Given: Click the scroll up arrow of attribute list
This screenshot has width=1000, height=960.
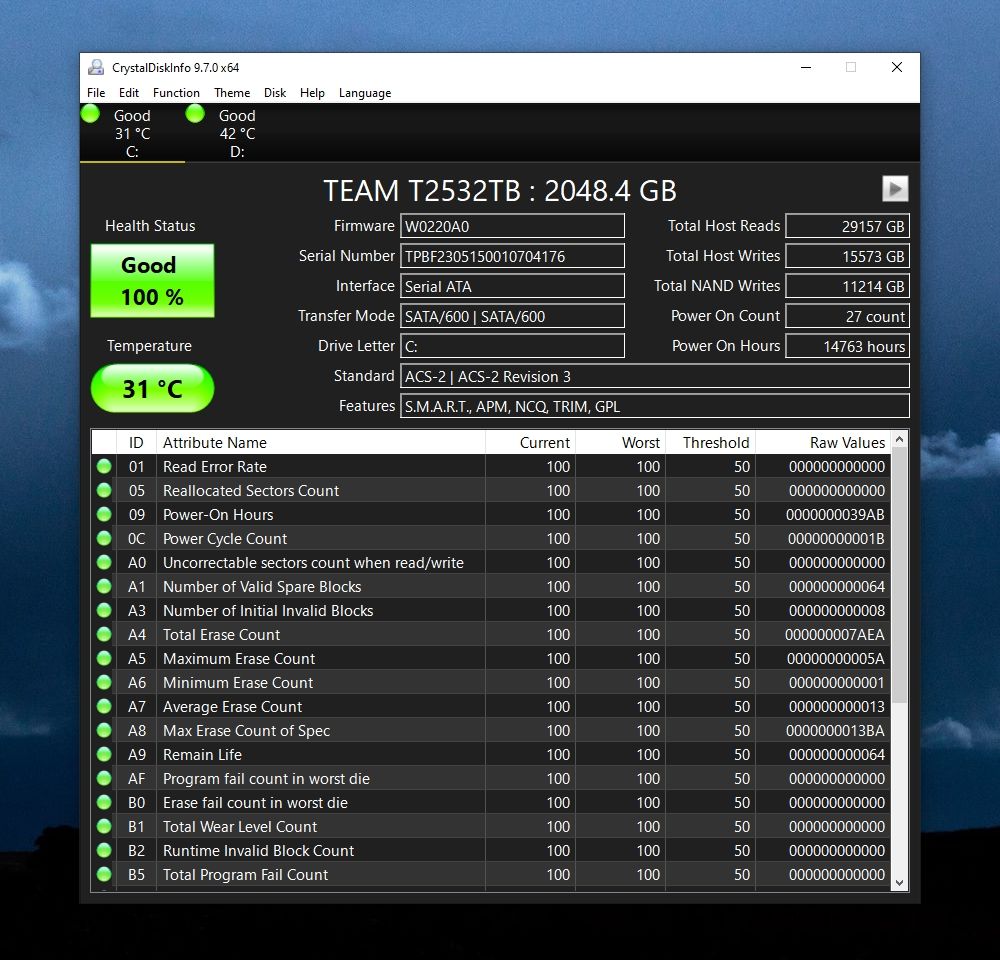Looking at the screenshot, I should click(899, 439).
